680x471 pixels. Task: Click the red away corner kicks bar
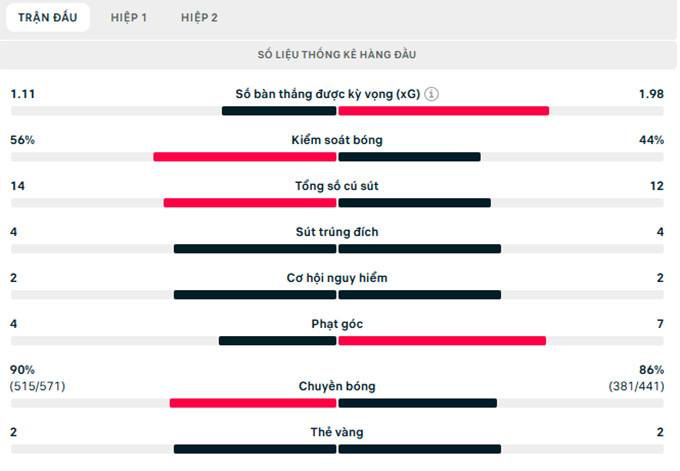[442, 340]
